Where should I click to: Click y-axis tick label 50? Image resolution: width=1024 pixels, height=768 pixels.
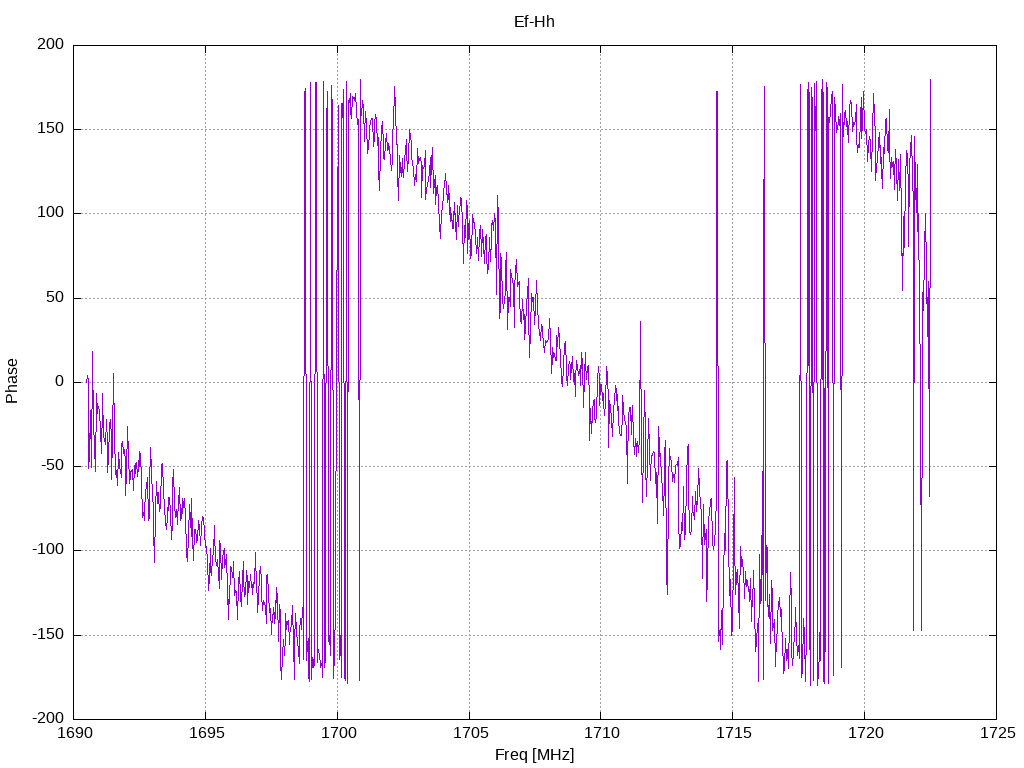56,298
